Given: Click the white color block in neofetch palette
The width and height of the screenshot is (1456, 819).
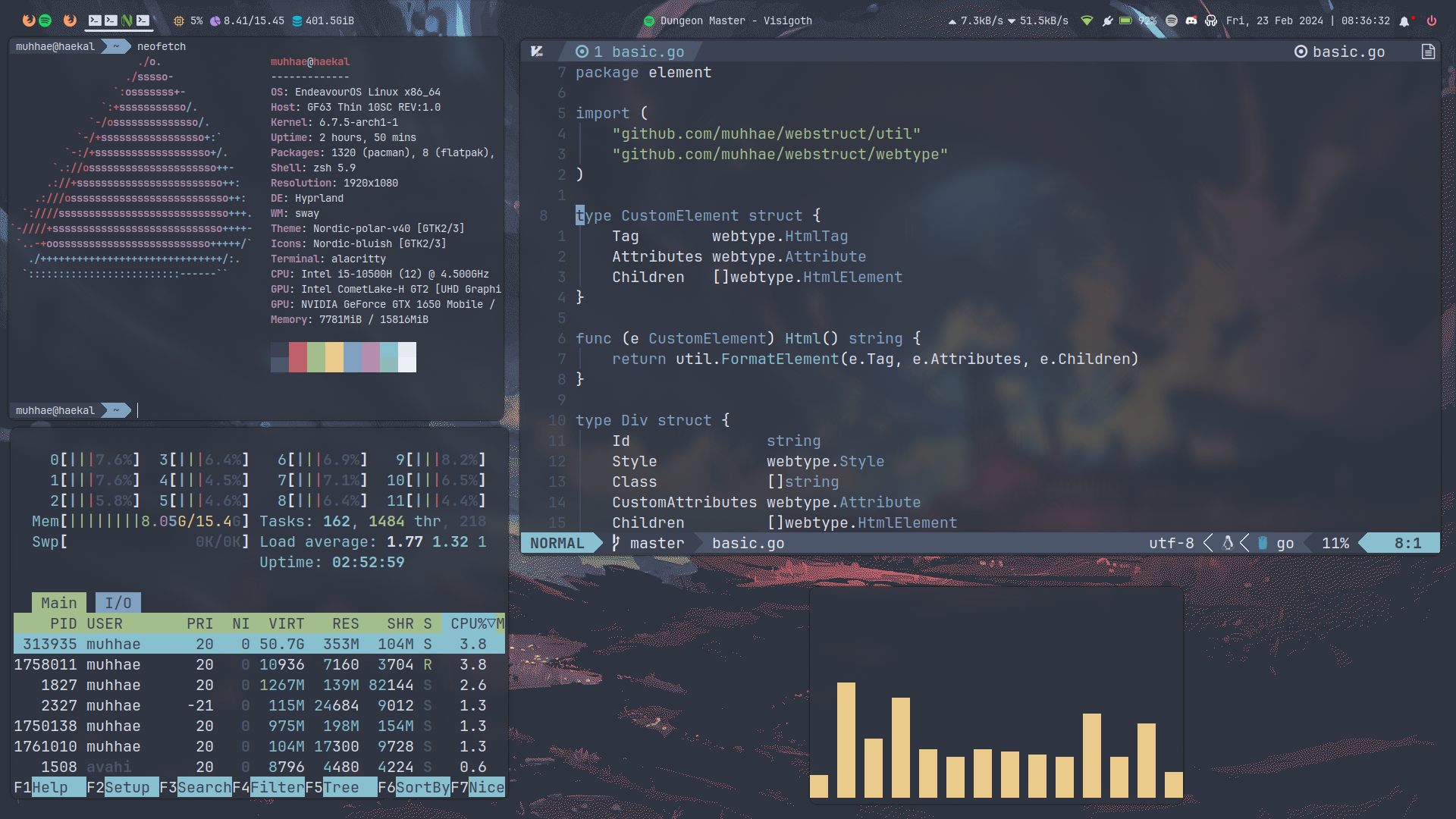Looking at the screenshot, I should coord(407,357).
